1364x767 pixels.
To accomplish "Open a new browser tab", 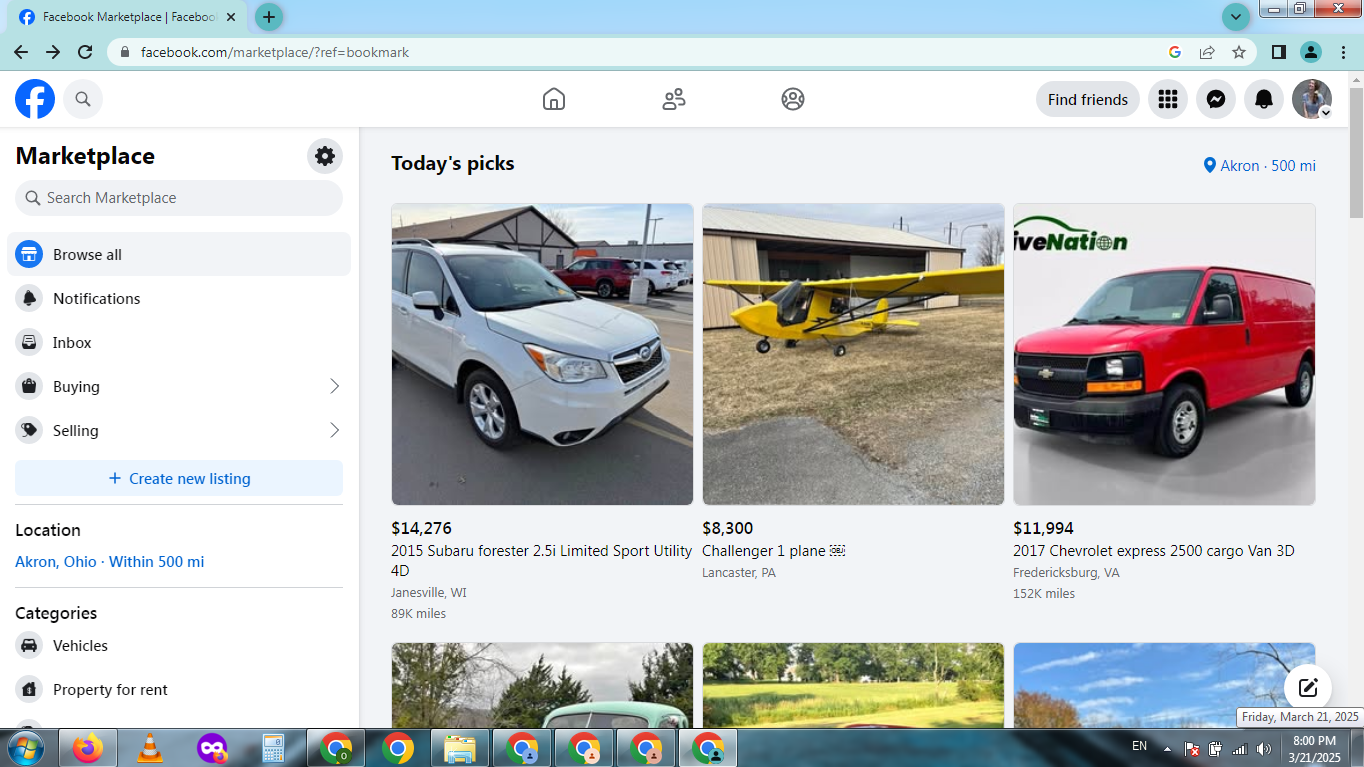I will [x=269, y=17].
